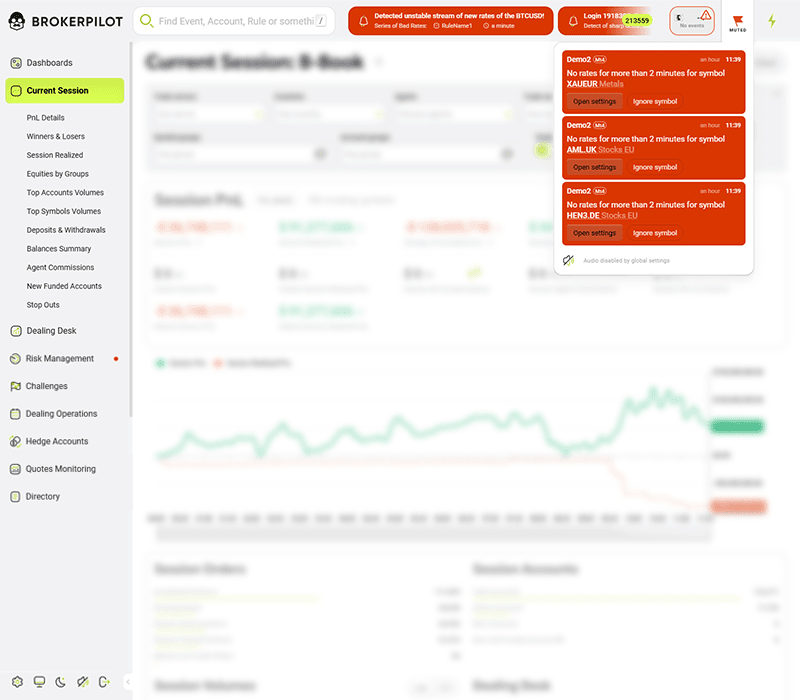This screenshot has height=700, width=800.
Task: Select the Risk Management sidebar icon
Action: tap(17, 358)
